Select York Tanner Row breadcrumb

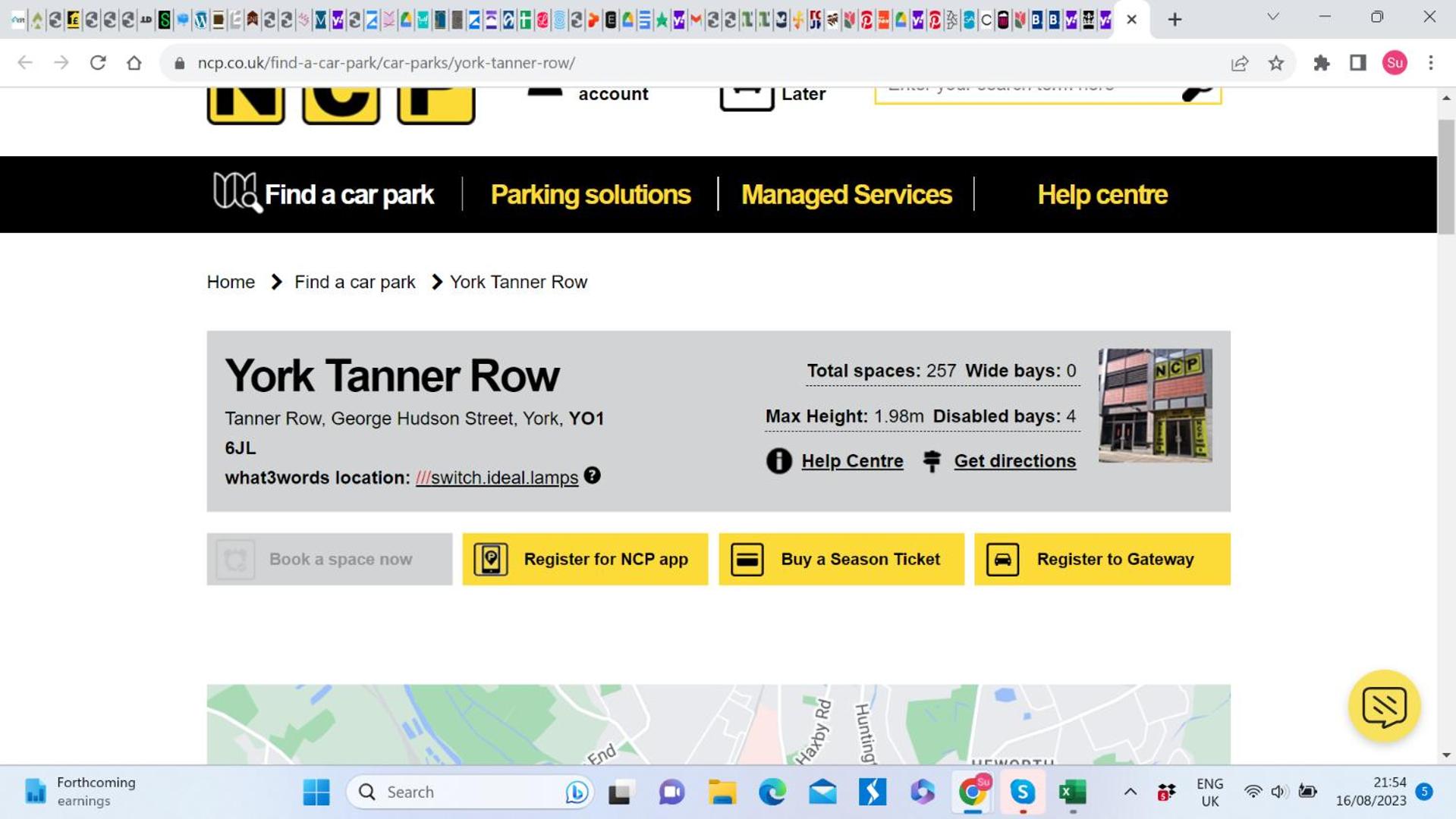coord(518,282)
